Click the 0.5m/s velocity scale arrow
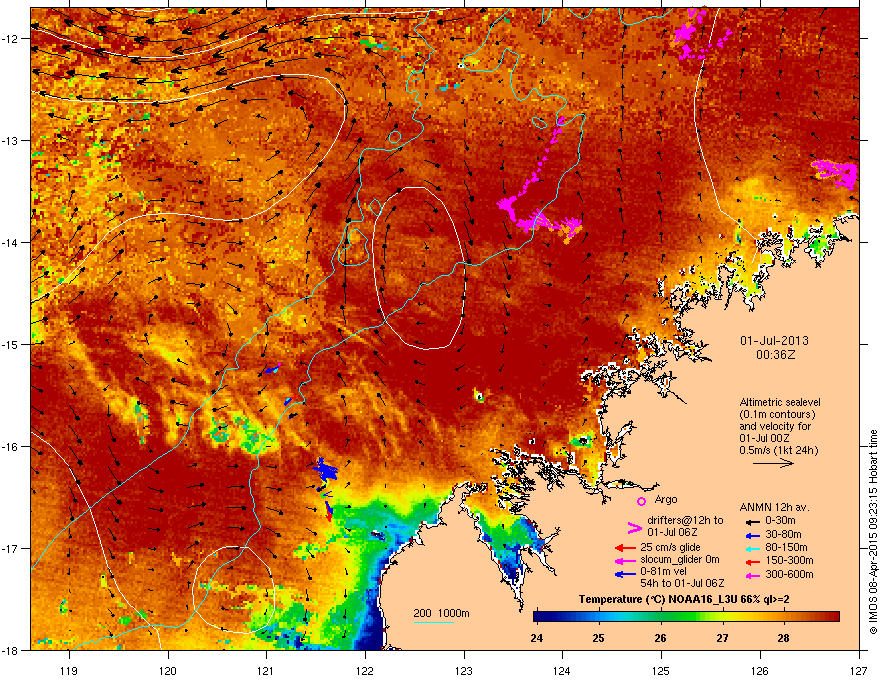Screen dimensions: 880x680 coord(773,463)
